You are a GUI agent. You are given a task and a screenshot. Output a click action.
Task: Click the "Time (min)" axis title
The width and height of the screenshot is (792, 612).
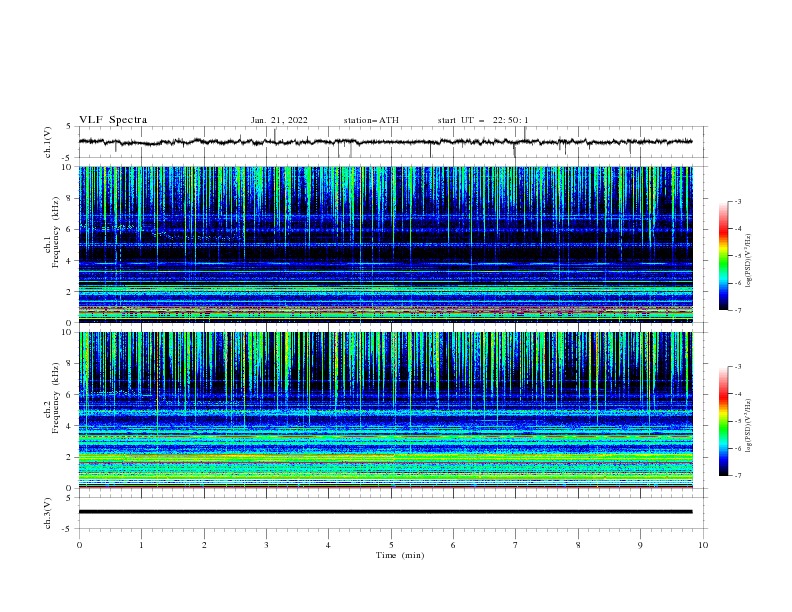[400, 555]
